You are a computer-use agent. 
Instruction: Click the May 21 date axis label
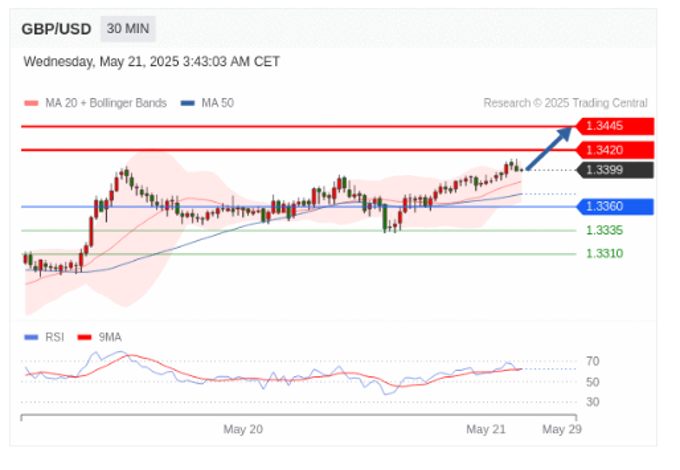click(x=486, y=429)
